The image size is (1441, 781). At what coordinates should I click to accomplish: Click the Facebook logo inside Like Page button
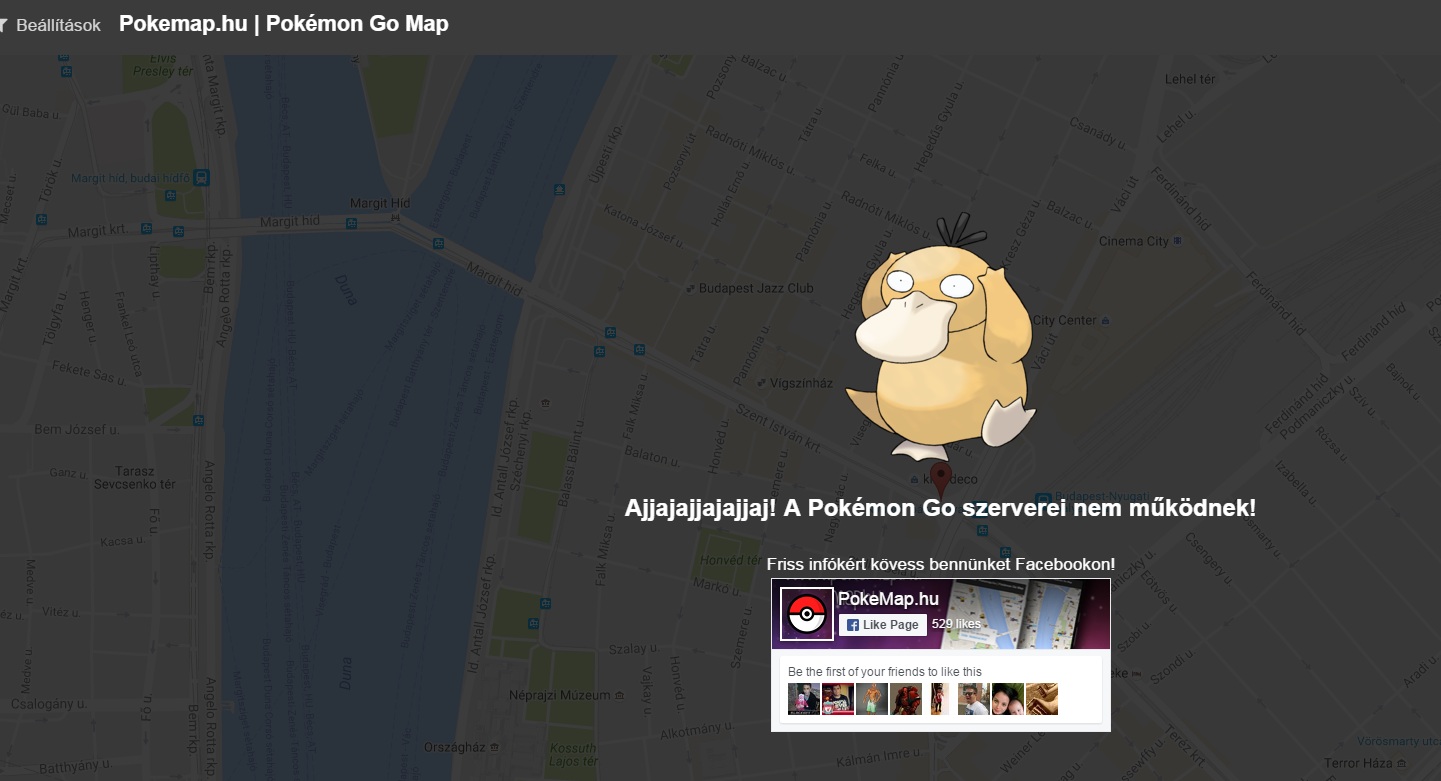tap(853, 625)
